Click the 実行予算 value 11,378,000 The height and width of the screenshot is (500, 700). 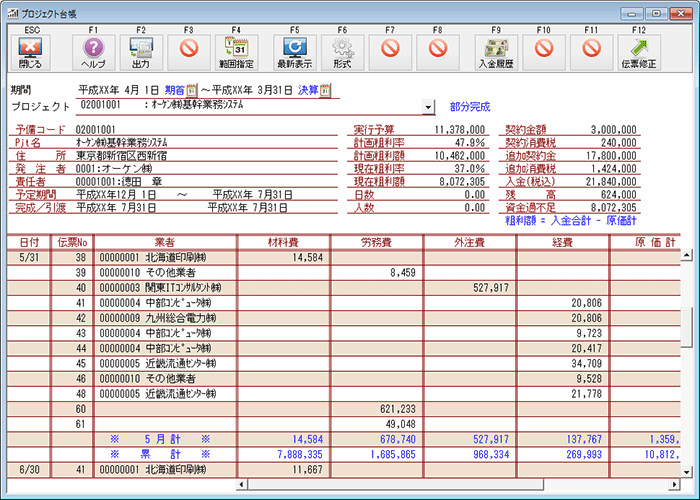pos(460,130)
